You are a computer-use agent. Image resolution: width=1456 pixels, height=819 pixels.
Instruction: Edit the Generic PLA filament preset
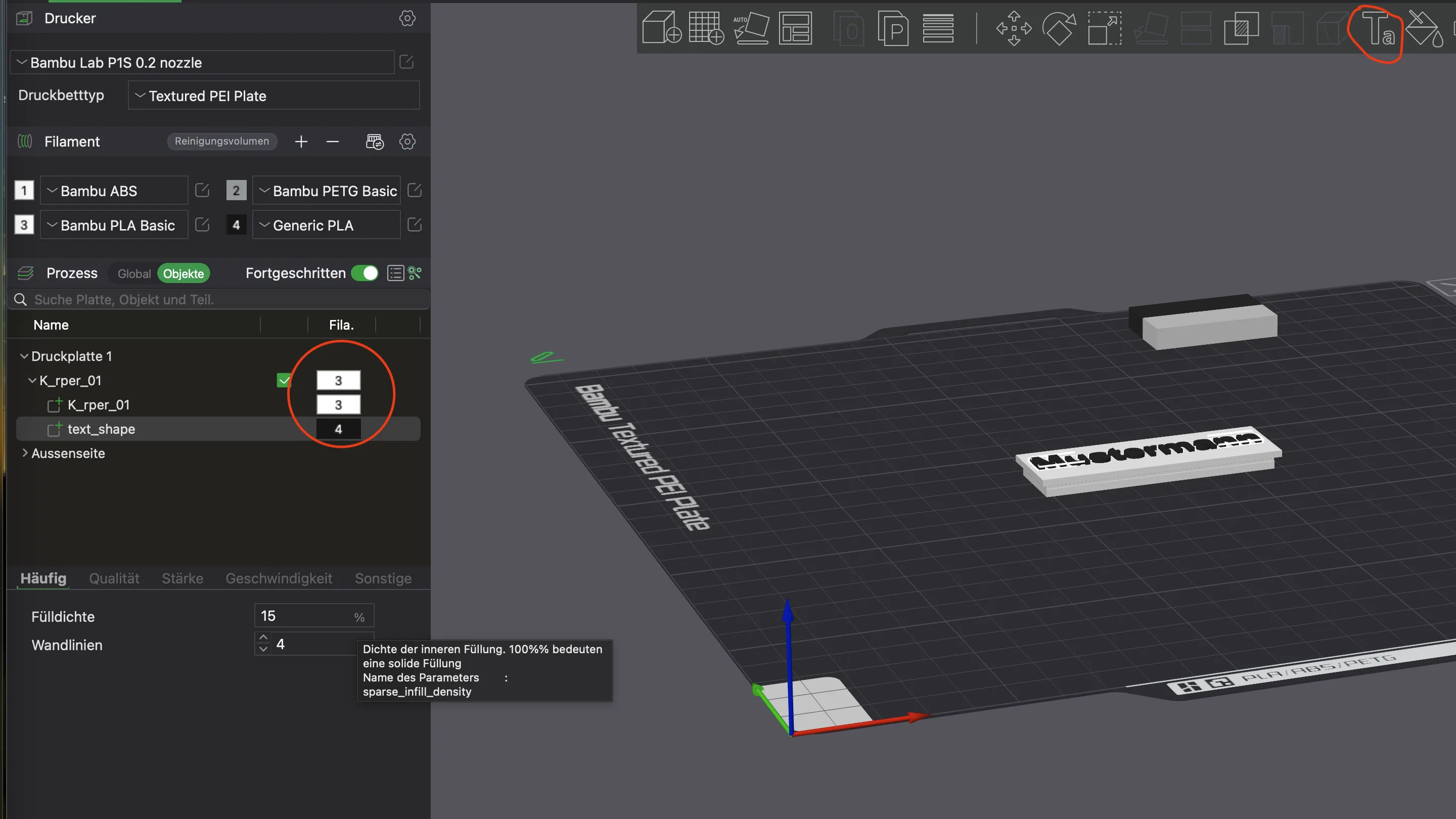click(415, 224)
